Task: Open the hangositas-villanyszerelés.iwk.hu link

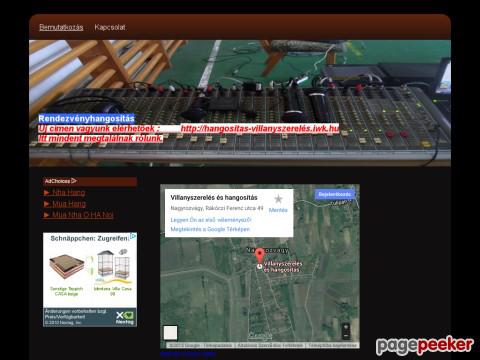Action: 260,128
